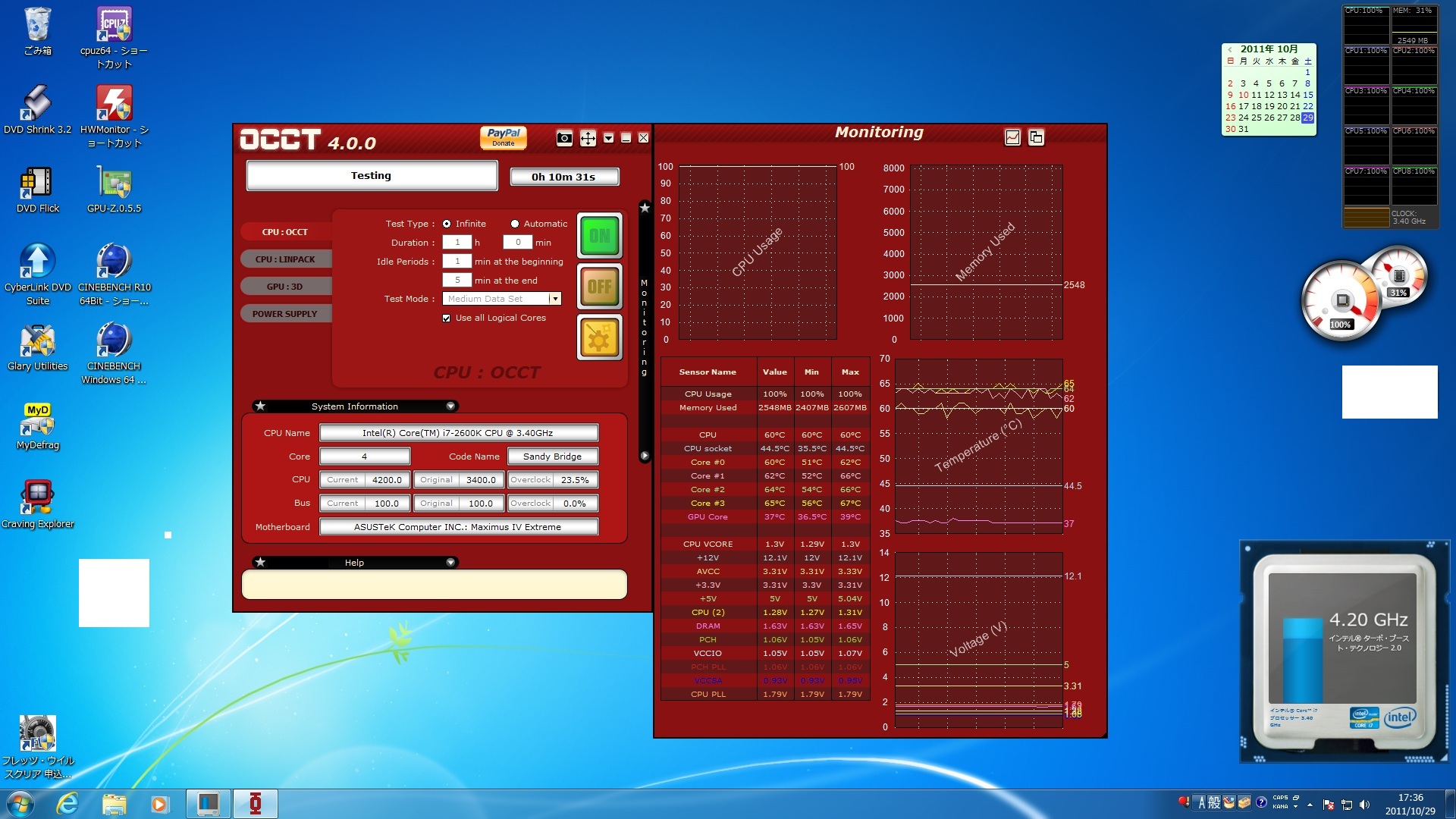Open the gear settings button

[x=599, y=337]
